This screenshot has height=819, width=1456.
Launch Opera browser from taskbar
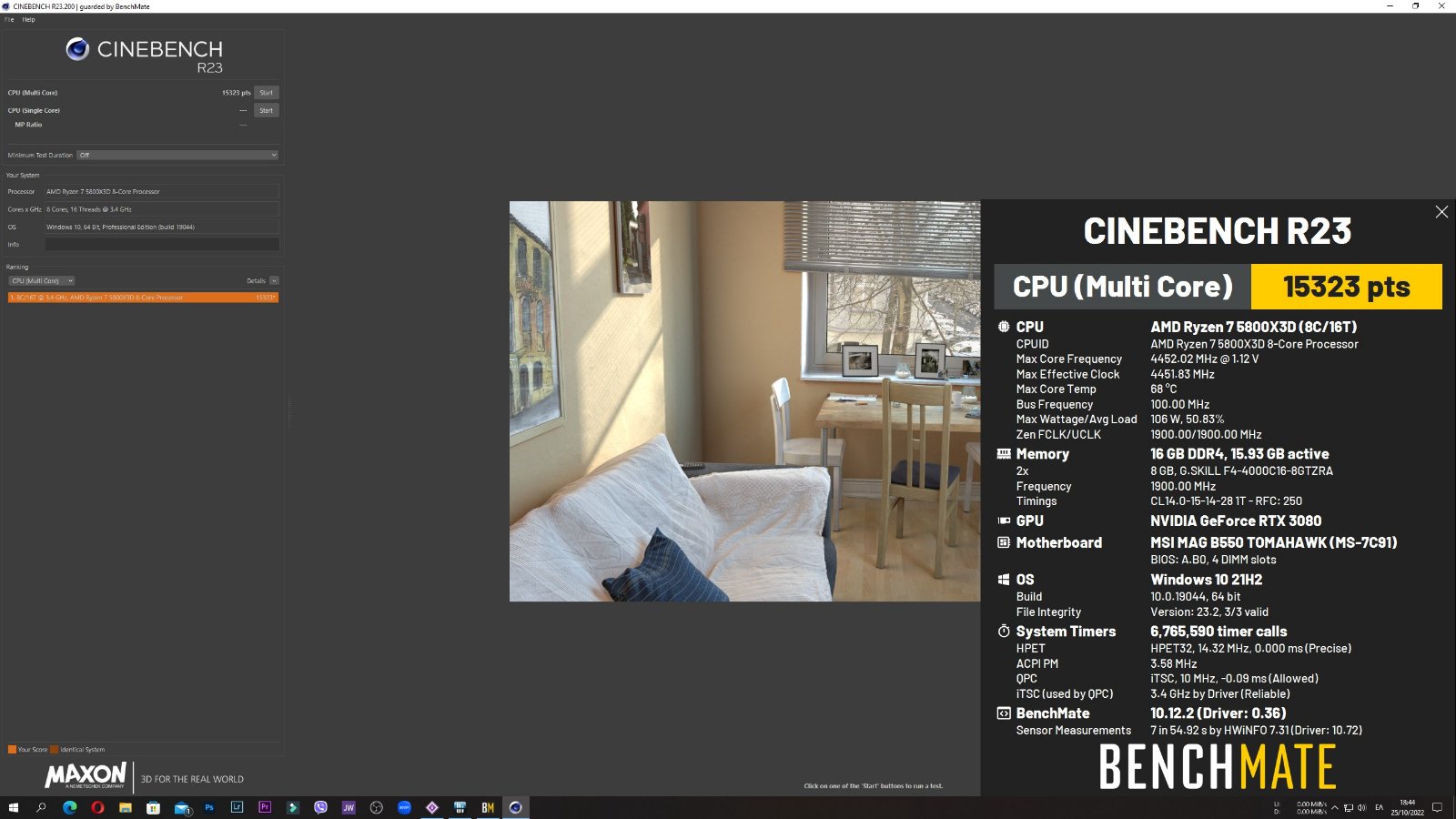pyautogui.click(x=97, y=807)
